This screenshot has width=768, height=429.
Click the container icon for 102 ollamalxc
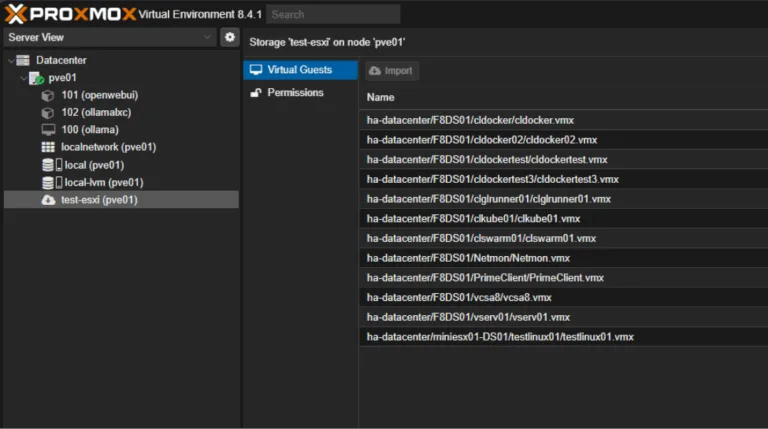click(x=48, y=113)
